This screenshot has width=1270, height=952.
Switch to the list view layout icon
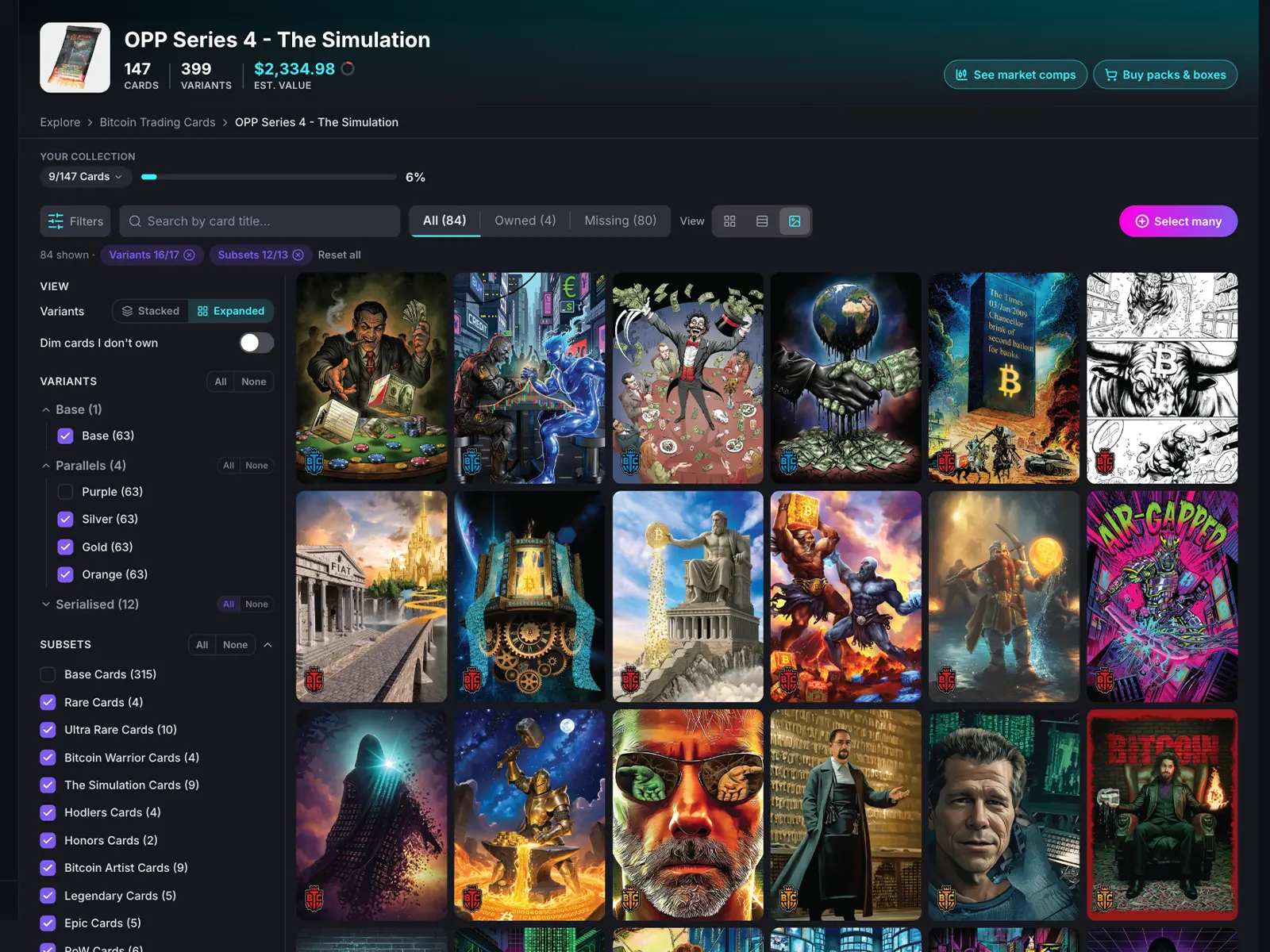click(x=762, y=221)
